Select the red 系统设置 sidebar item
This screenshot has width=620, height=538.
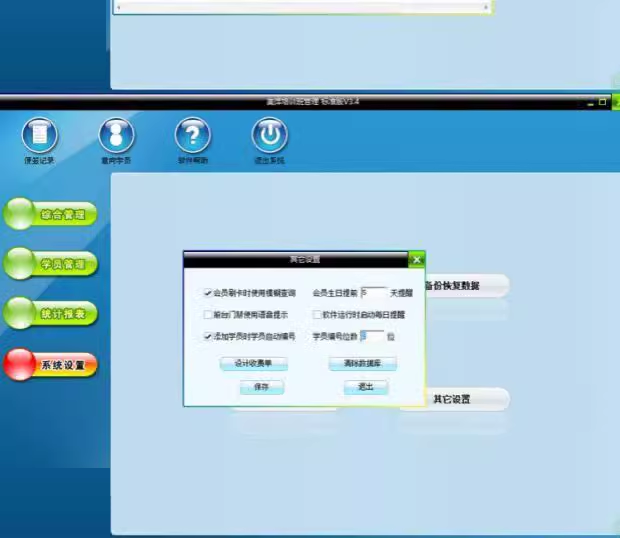click(x=50, y=364)
